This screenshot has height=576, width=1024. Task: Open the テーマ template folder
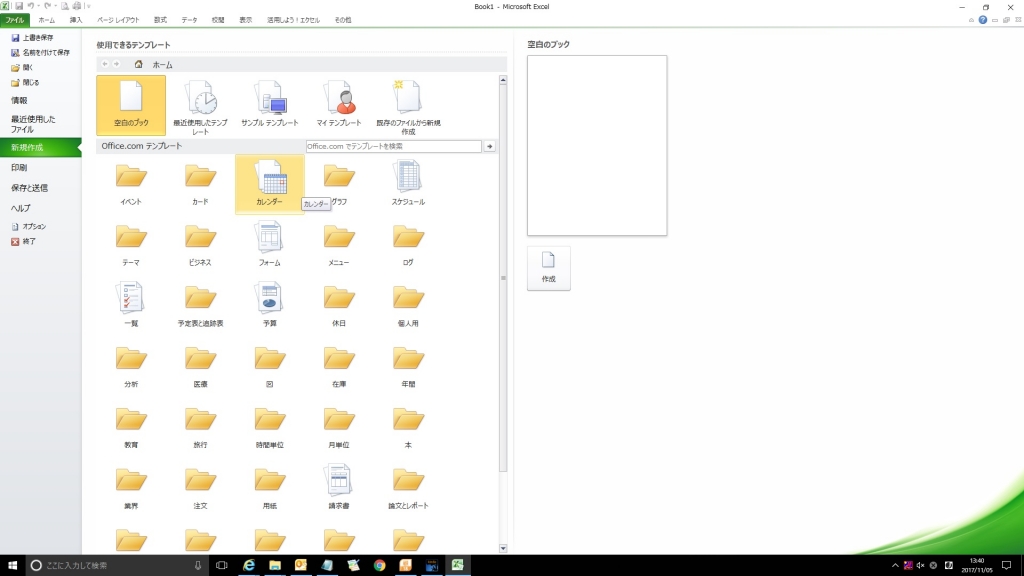click(x=131, y=246)
